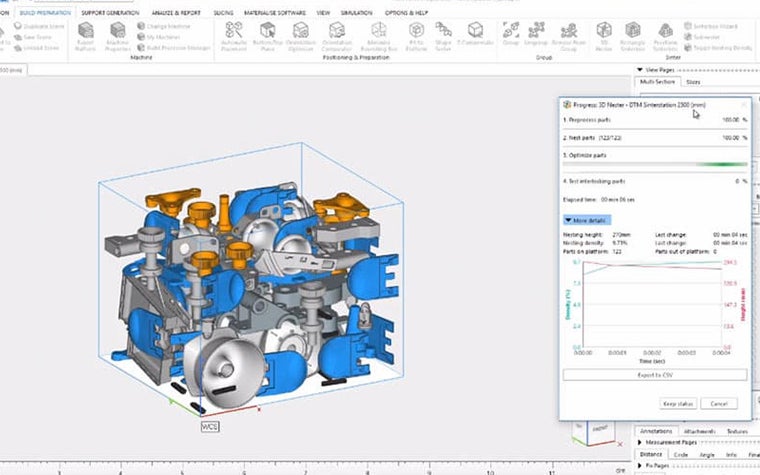Select the Annotations tab
760x475 pixels.
pos(656,431)
